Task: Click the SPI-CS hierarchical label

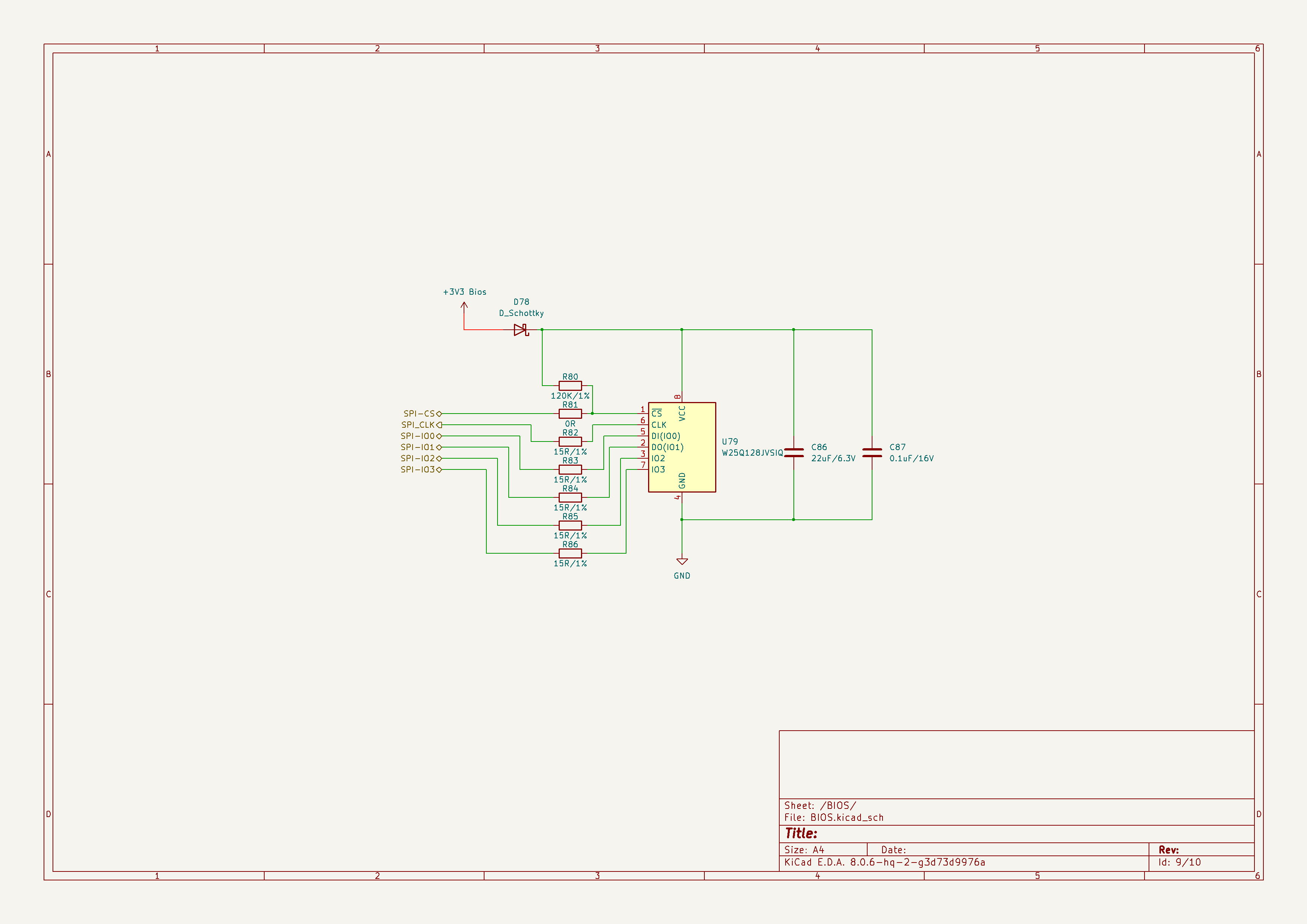Action: click(420, 414)
